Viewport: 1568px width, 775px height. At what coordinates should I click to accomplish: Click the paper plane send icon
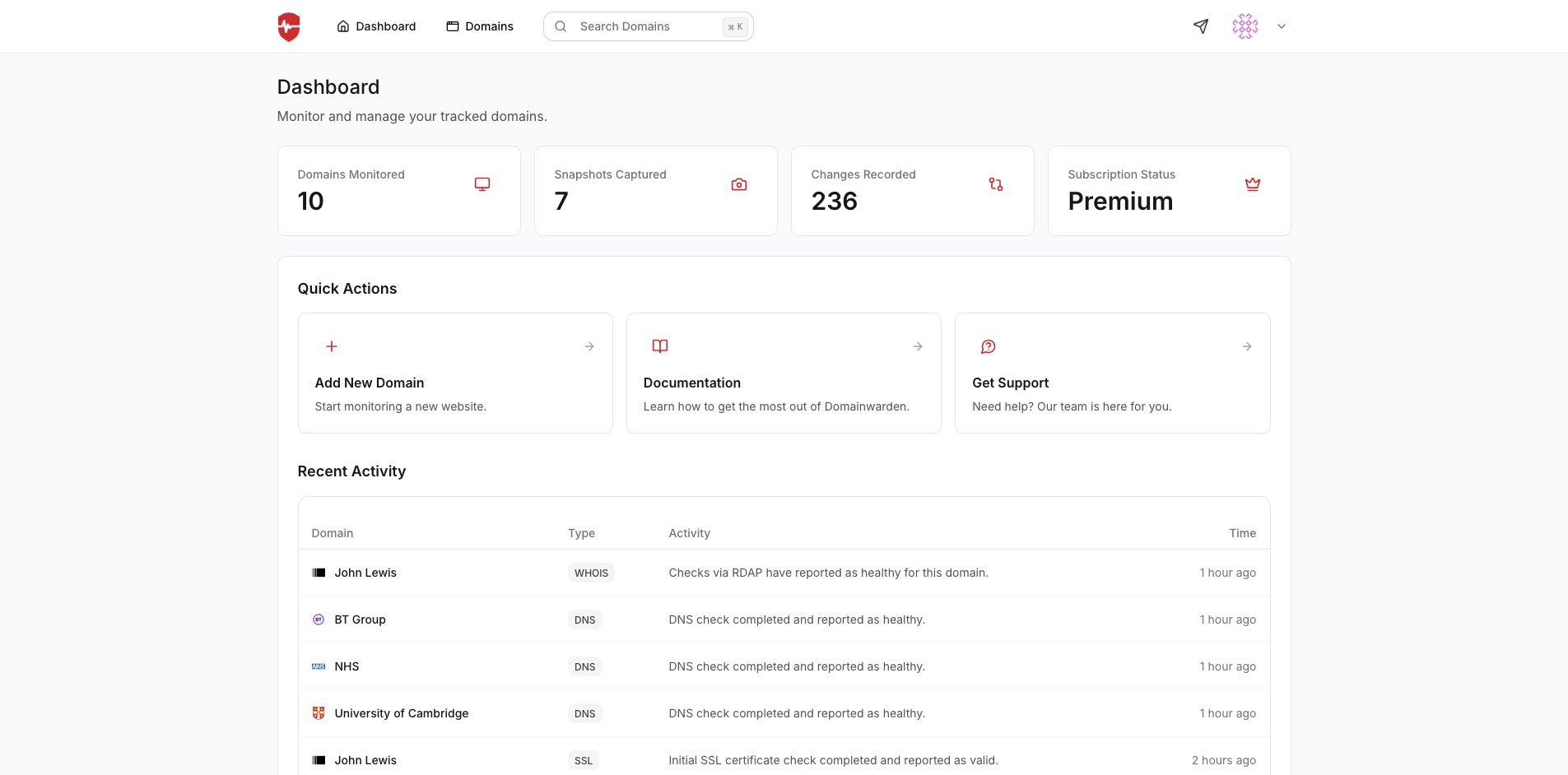(1201, 26)
